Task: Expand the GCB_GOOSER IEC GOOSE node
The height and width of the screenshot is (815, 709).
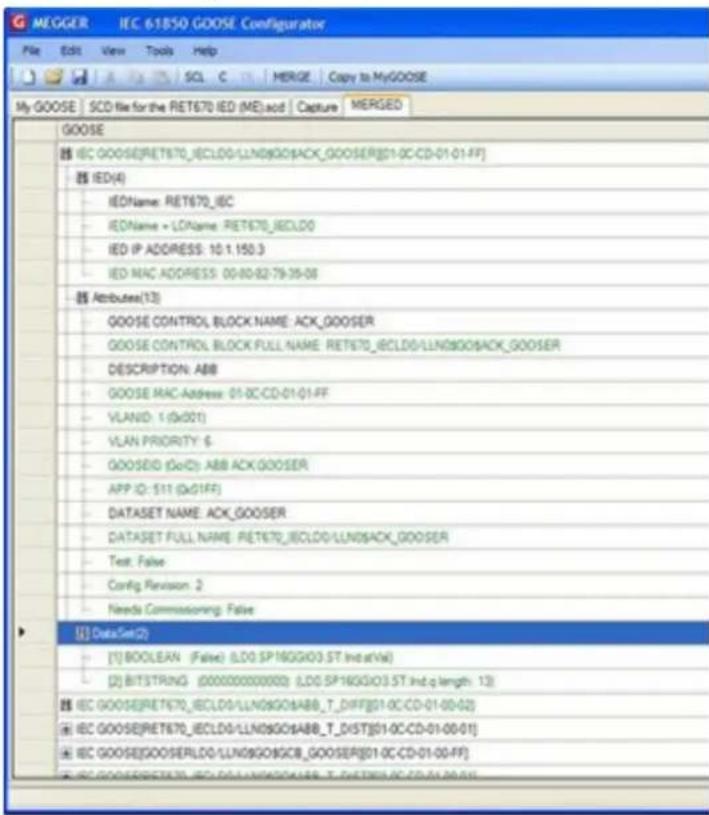Action: pyautogui.click(x=66, y=753)
